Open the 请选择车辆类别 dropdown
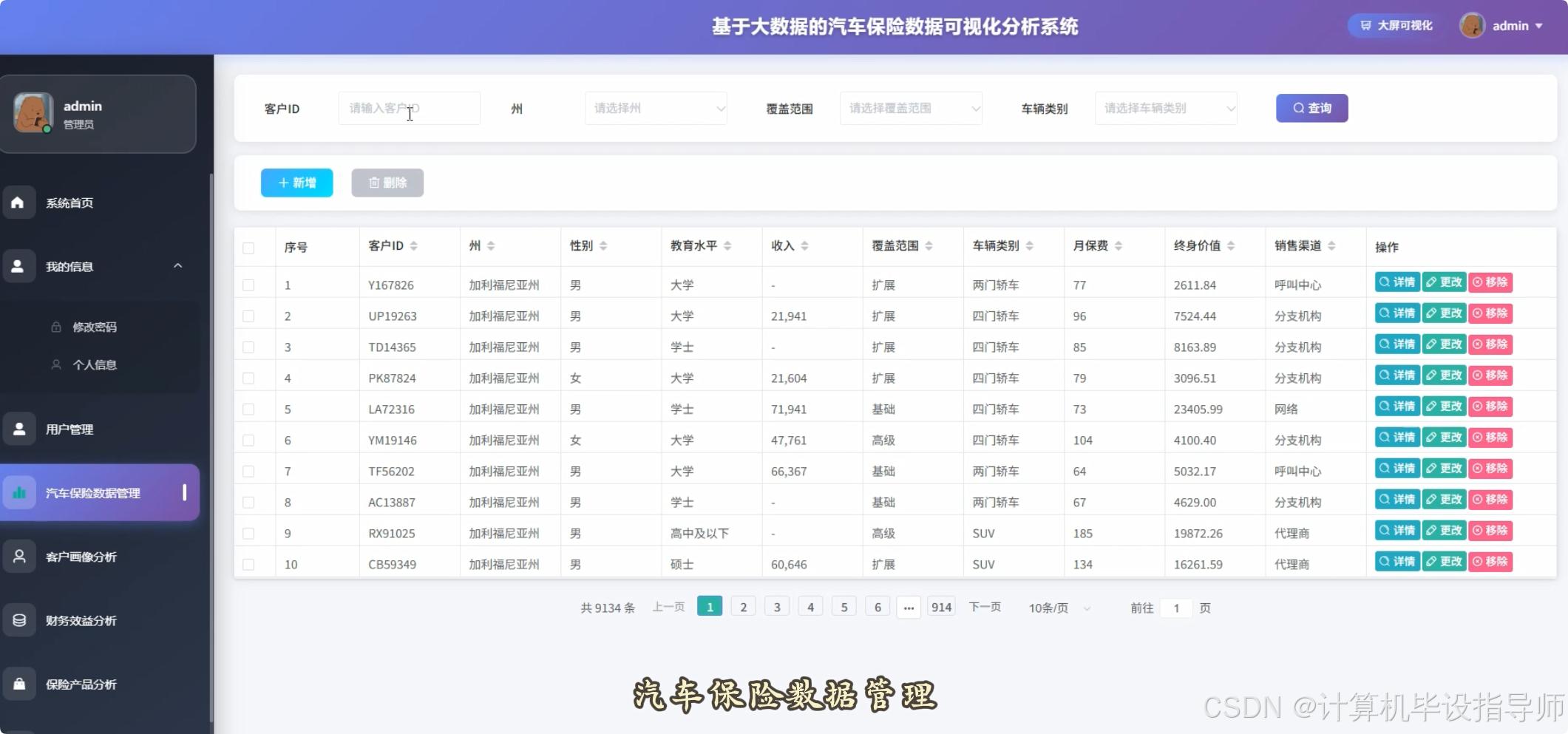 pos(1165,108)
